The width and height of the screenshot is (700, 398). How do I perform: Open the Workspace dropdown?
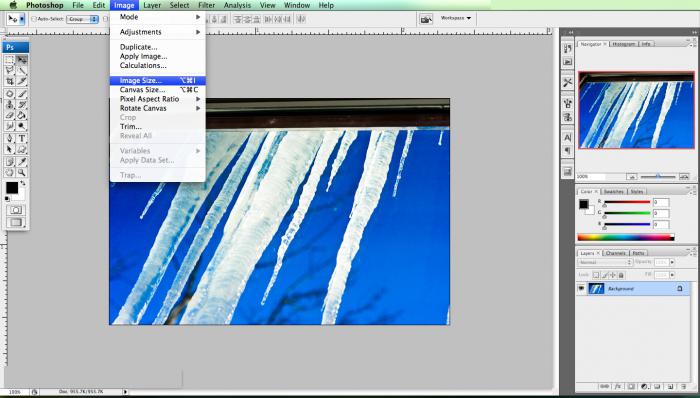pos(456,18)
